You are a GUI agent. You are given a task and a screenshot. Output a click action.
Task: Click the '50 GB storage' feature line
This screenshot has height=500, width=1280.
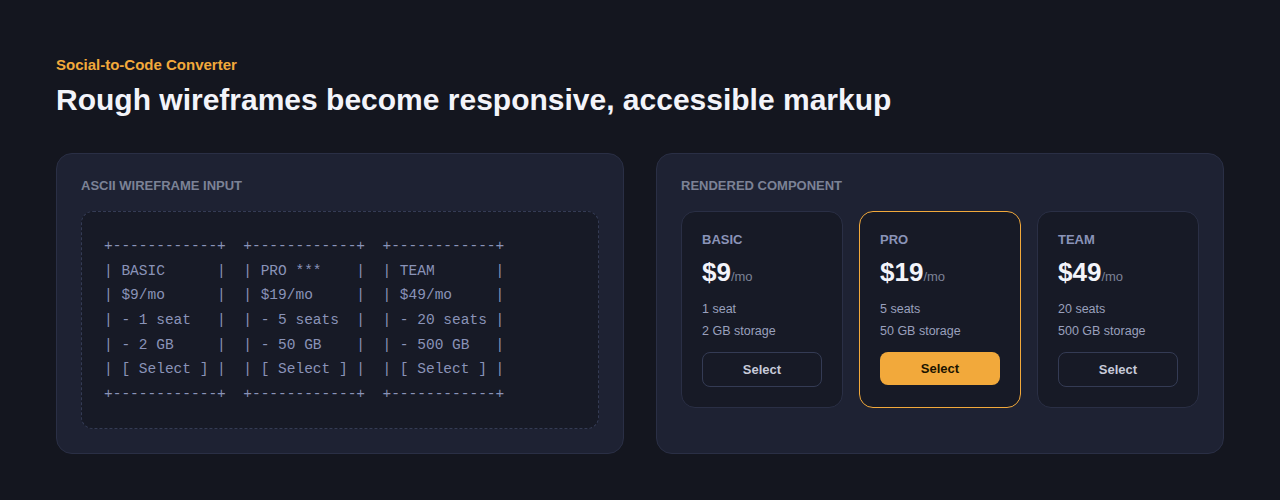[920, 331]
